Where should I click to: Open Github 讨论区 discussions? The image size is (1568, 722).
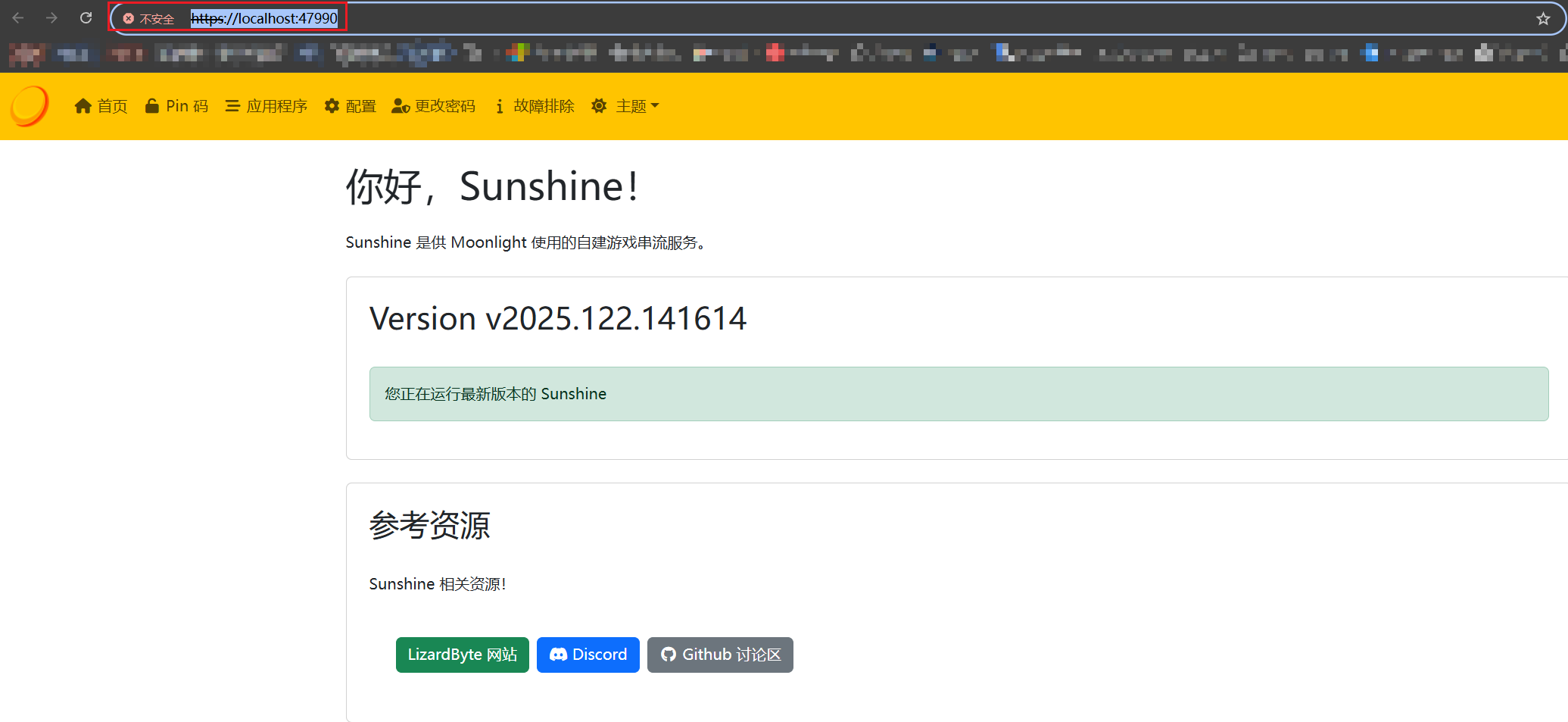pos(720,655)
